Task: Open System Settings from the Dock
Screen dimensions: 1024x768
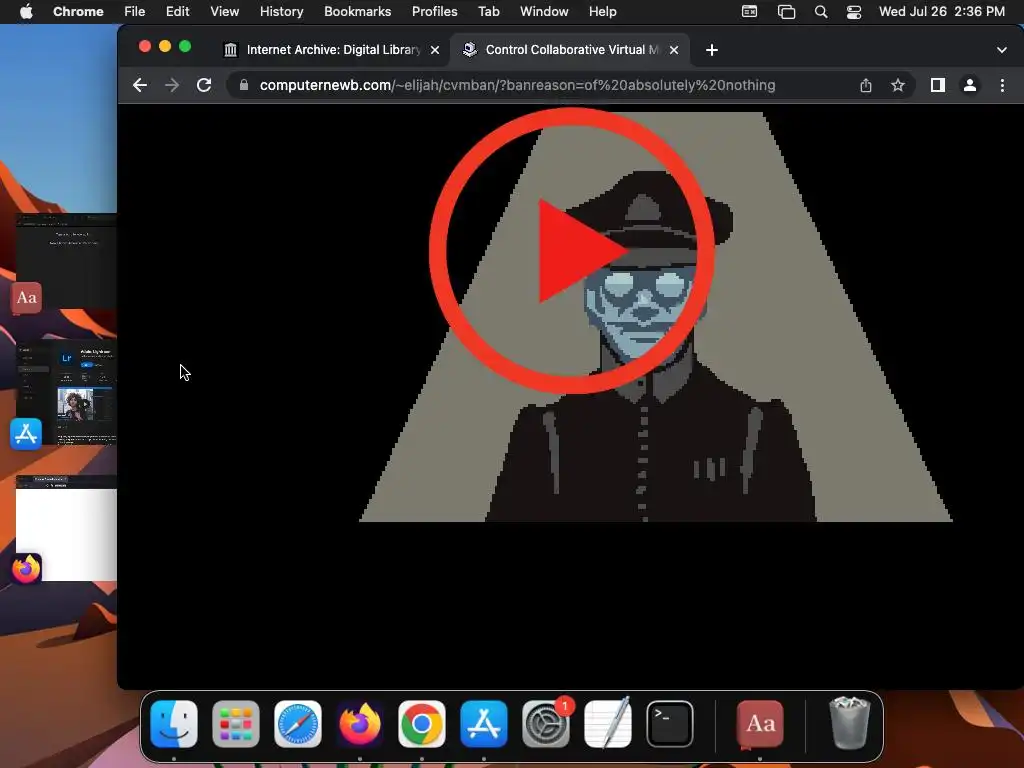Action: tap(546, 724)
